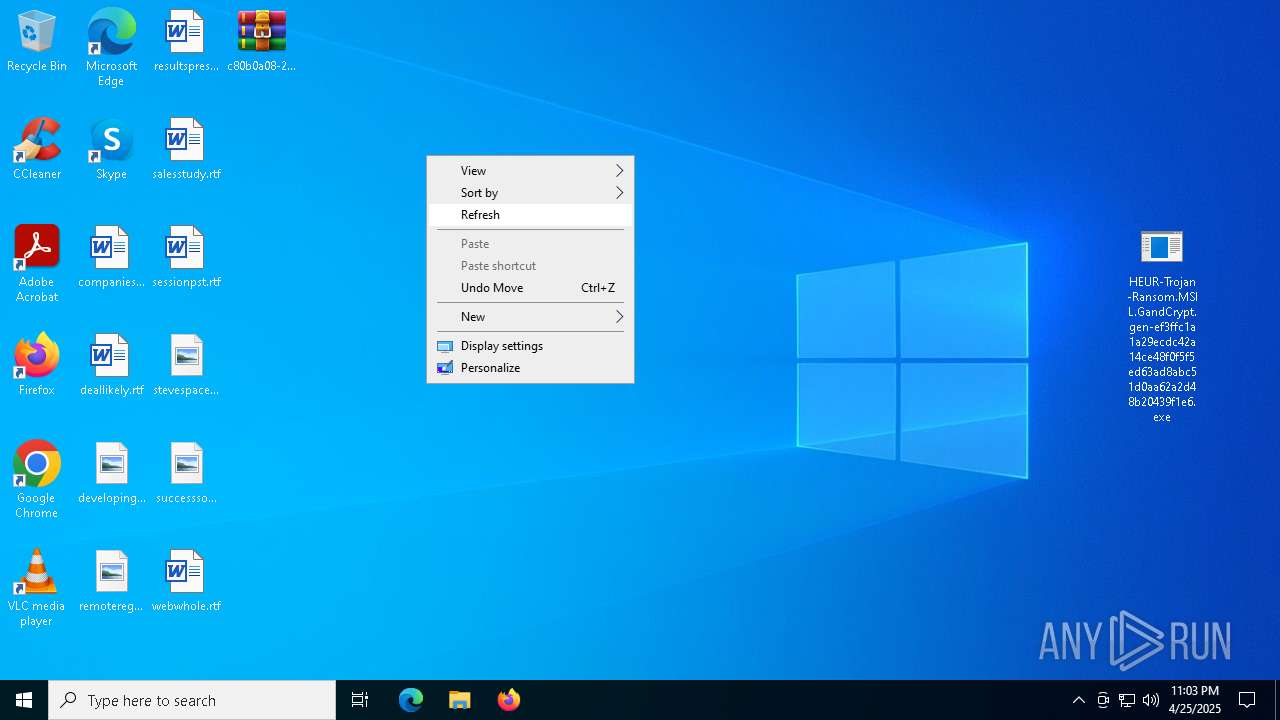1280x720 pixels.
Task: Select the VLC media player shortcut
Action: 37,588
